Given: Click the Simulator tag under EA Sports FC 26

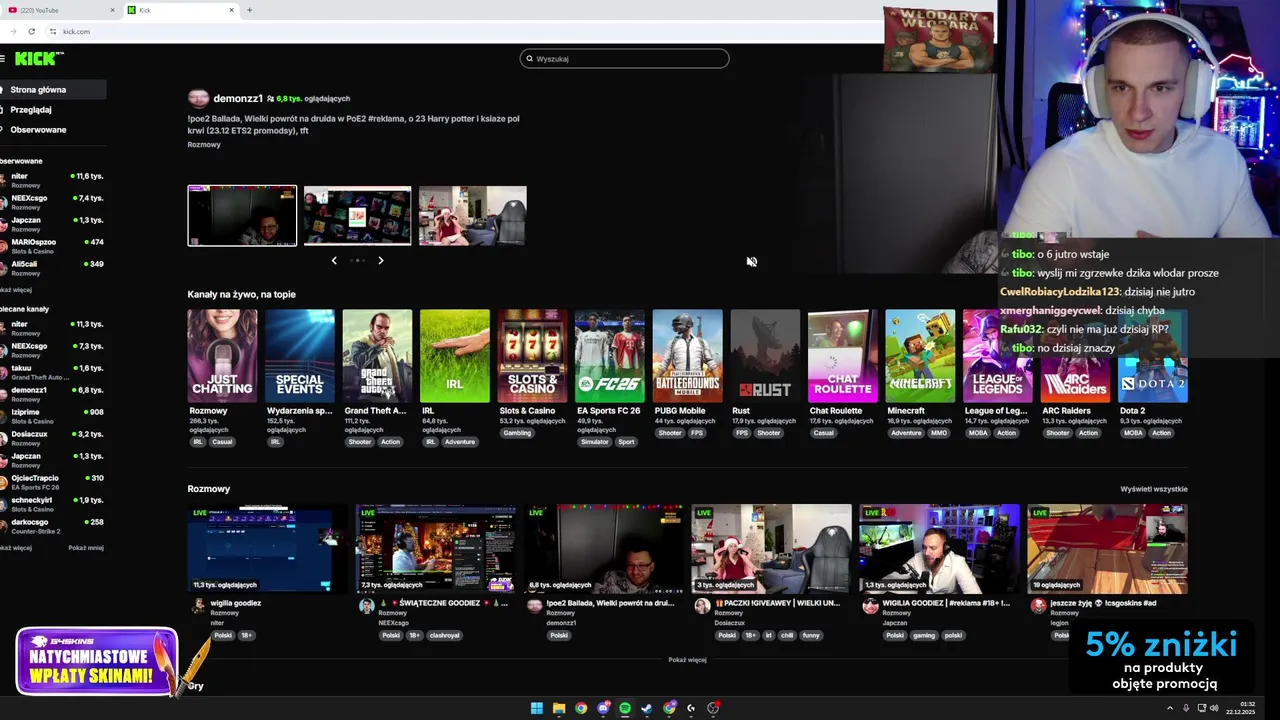Looking at the screenshot, I should pyautogui.click(x=595, y=442).
